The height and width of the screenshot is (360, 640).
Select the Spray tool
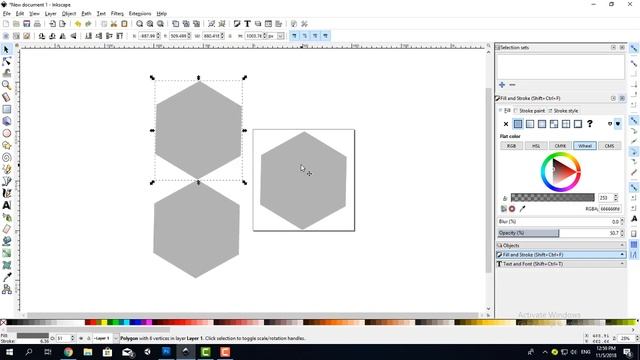pyautogui.click(x=6, y=217)
